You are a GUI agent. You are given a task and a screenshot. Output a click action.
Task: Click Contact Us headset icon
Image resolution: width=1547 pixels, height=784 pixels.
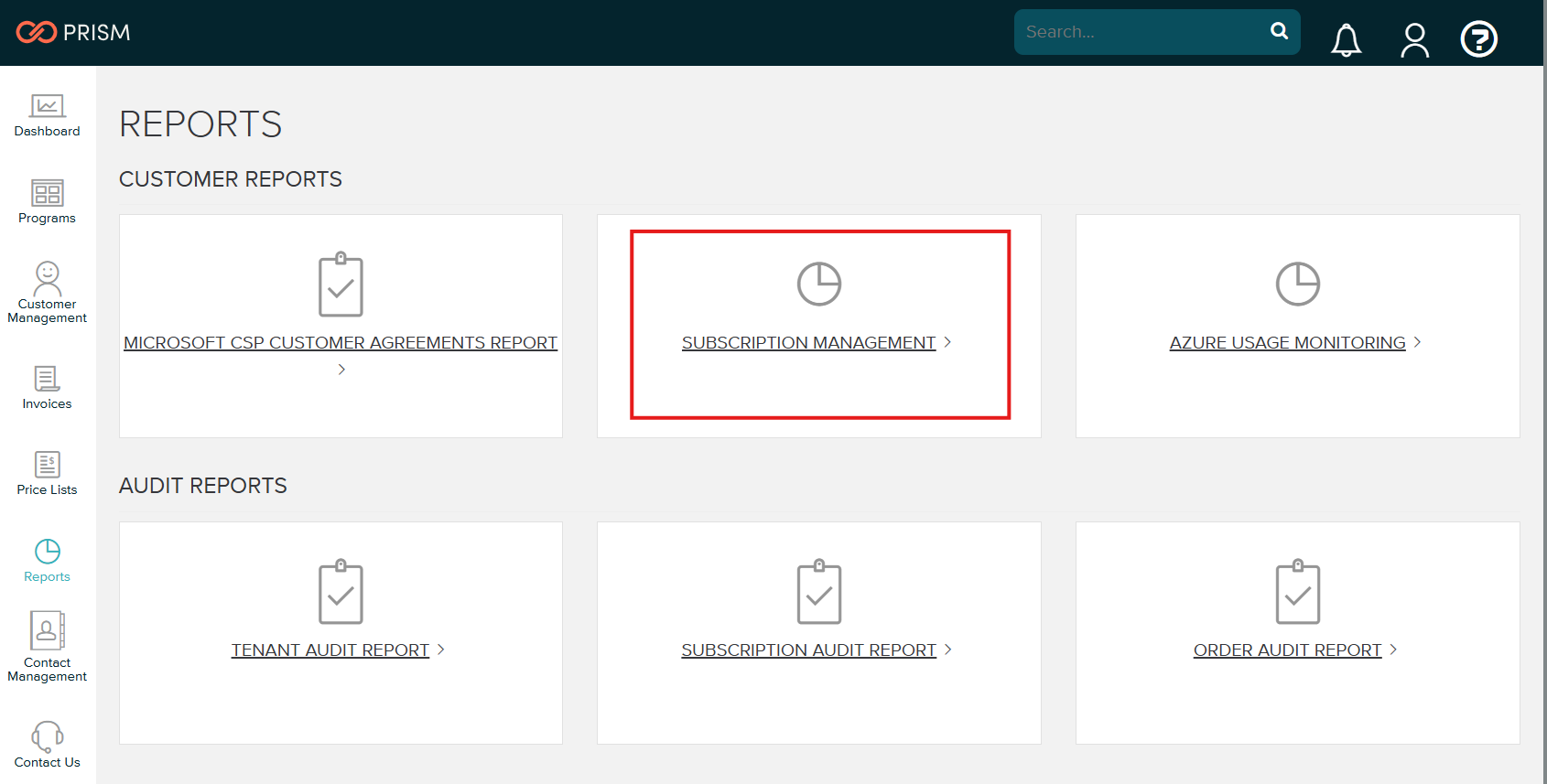tap(47, 736)
